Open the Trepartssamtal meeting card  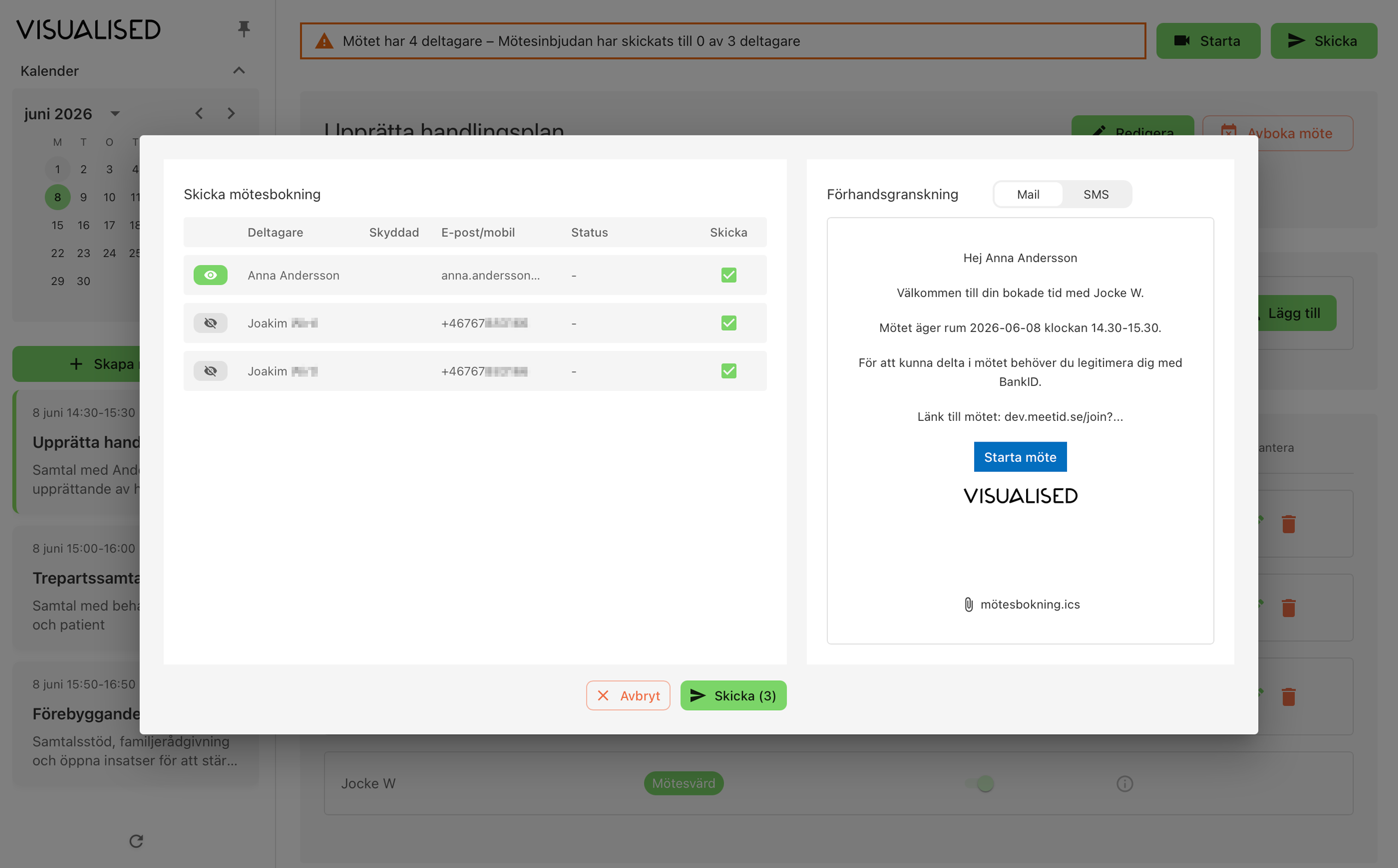[76, 587]
